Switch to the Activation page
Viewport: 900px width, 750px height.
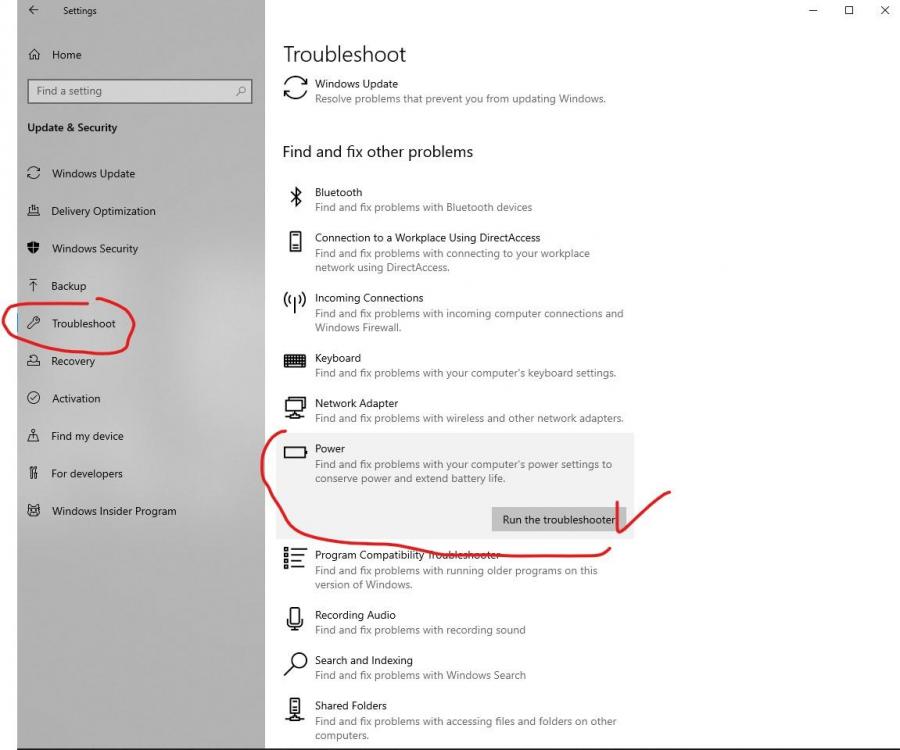click(76, 398)
